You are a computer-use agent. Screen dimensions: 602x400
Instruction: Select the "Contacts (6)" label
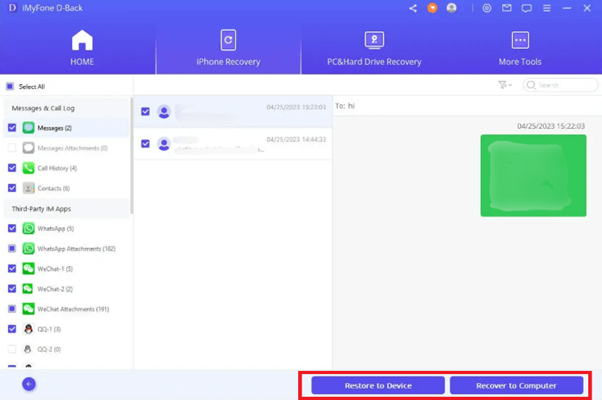(54, 188)
